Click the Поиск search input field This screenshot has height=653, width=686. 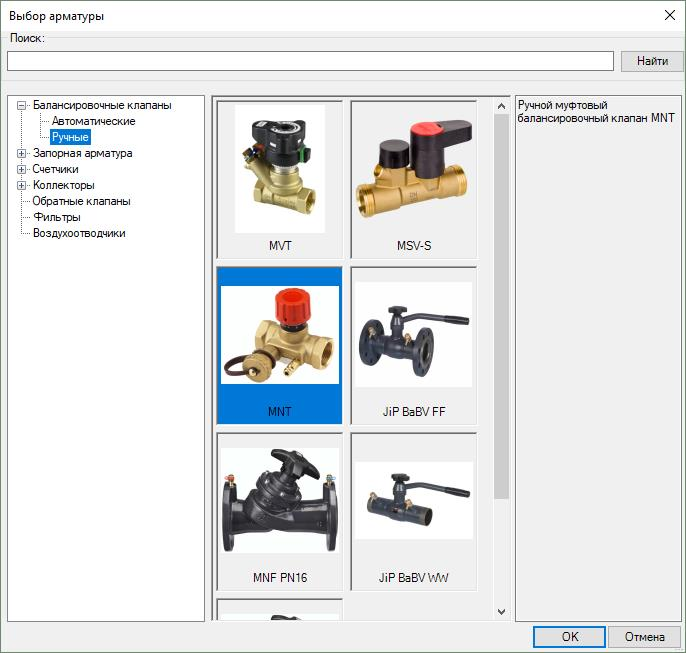[310, 61]
